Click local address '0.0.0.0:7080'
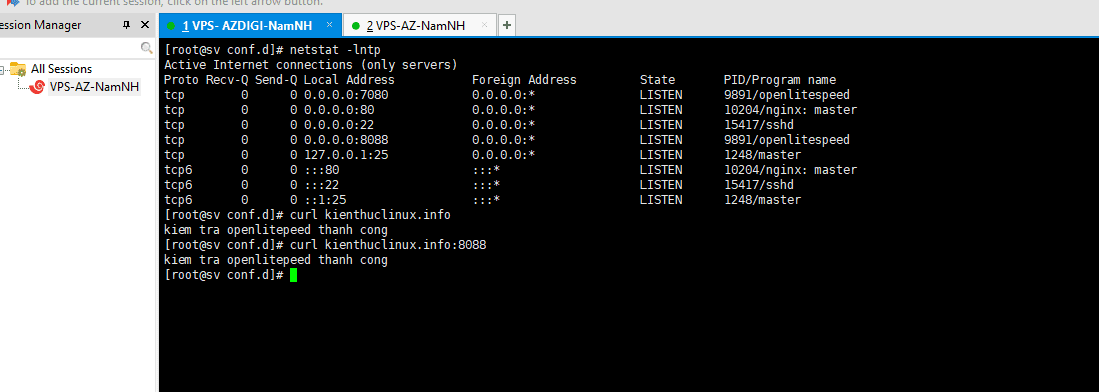 click(x=346, y=95)
